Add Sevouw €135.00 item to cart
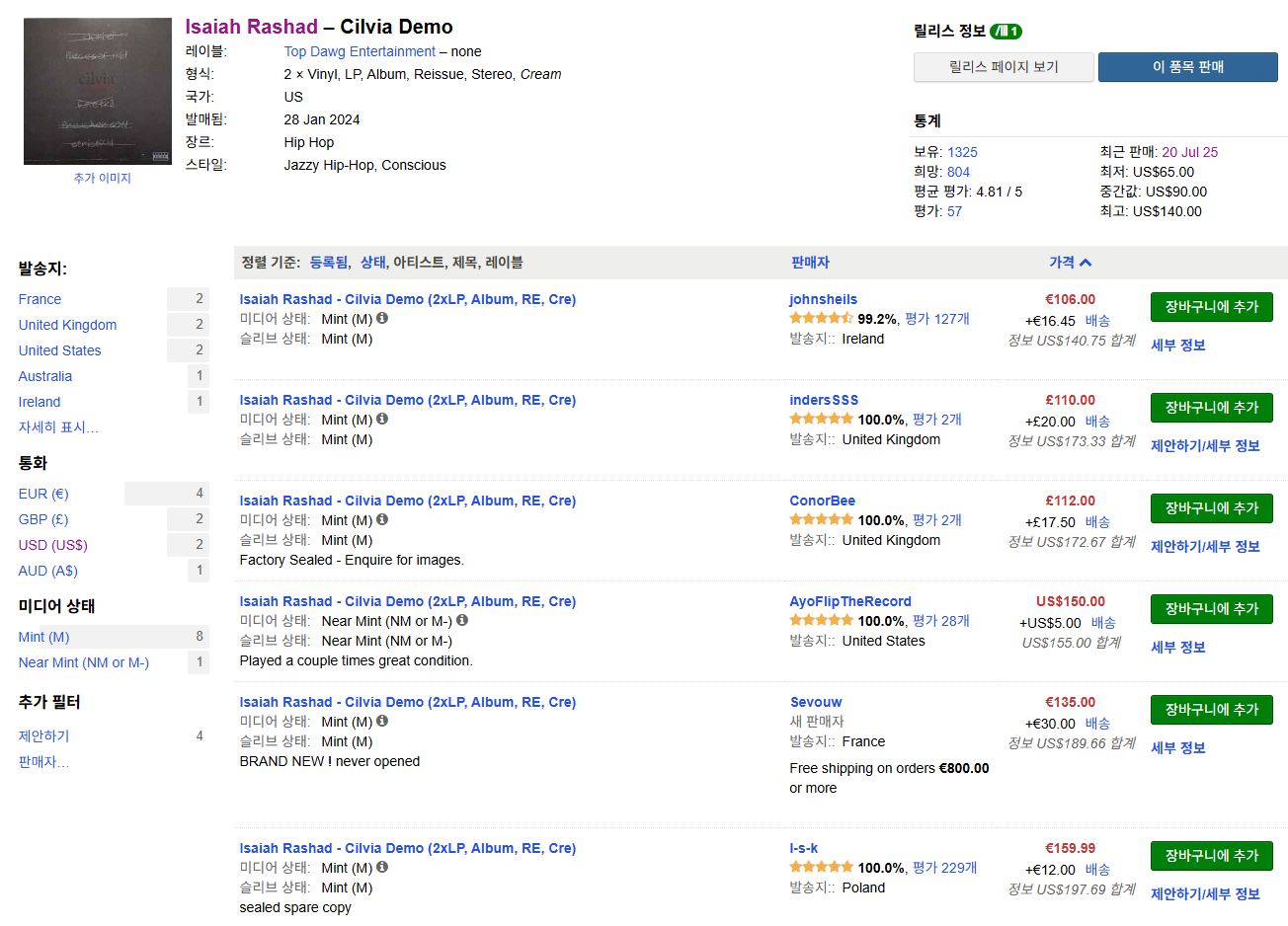This screenshot has height=926, width=1288. coord(1211,710)
